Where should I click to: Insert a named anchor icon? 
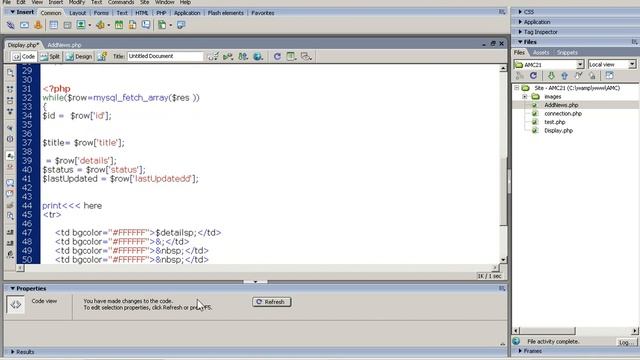38,25
